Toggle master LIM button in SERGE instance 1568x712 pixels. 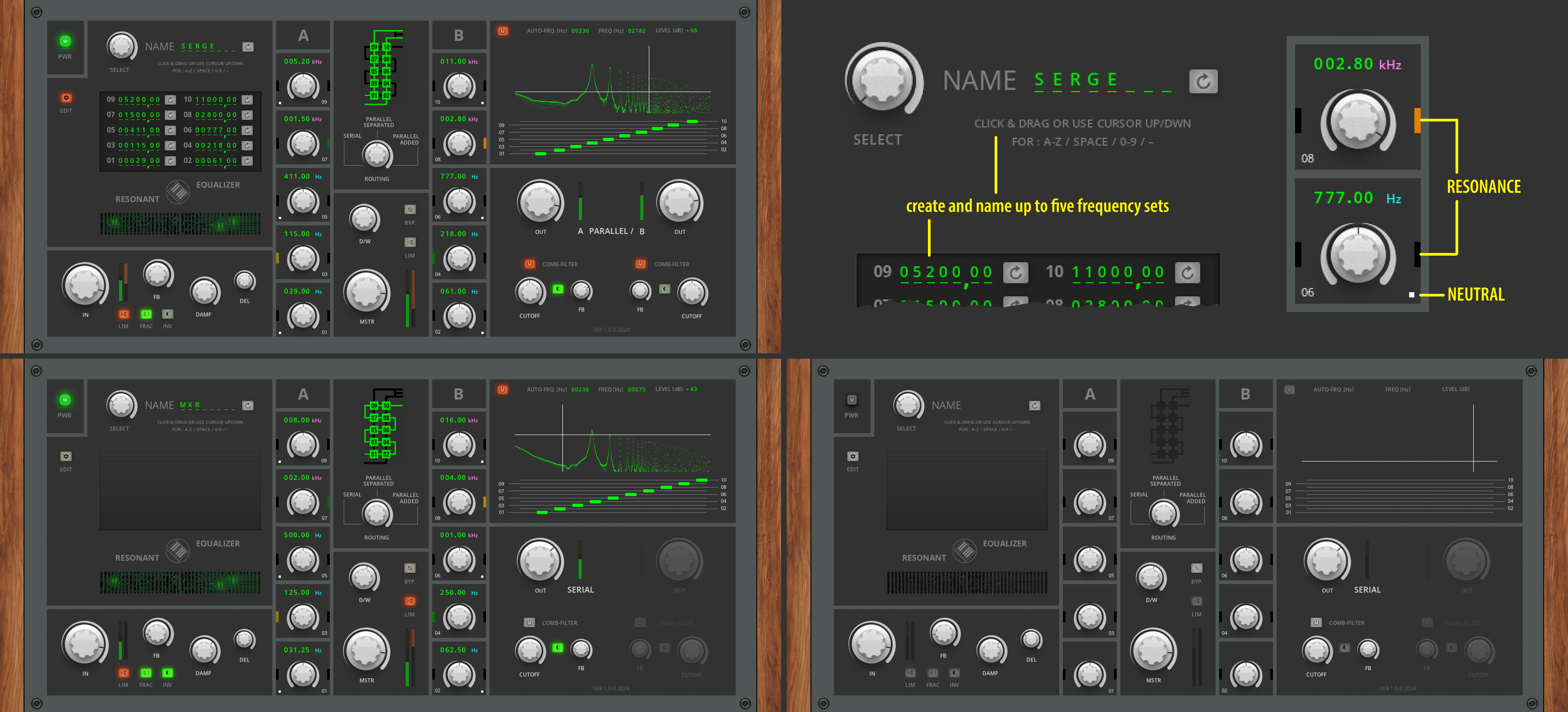coord(410,242)
